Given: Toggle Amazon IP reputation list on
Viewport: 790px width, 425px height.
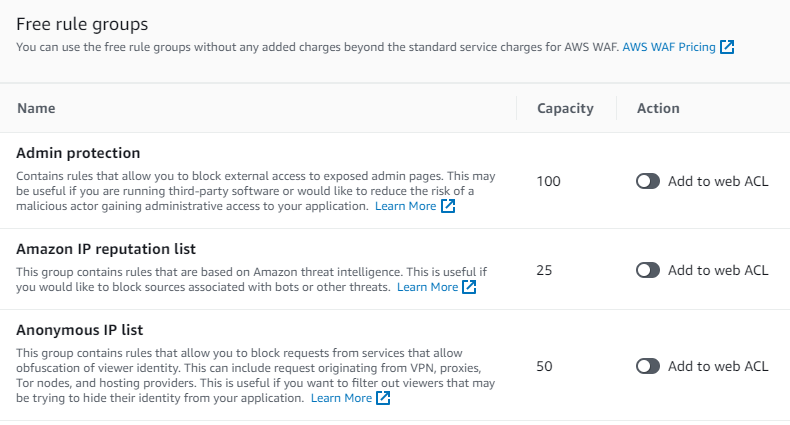Looking at the screenshot, I should (x=648, y=270).
